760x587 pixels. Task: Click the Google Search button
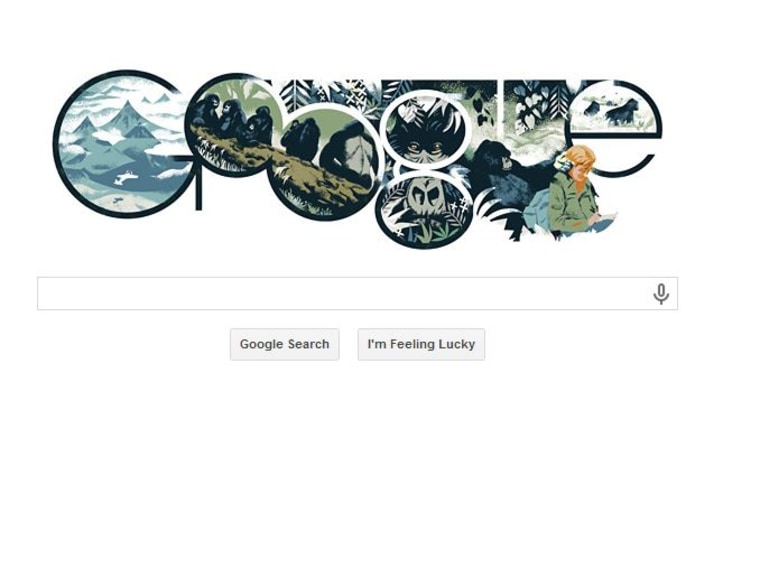(285, 344)
